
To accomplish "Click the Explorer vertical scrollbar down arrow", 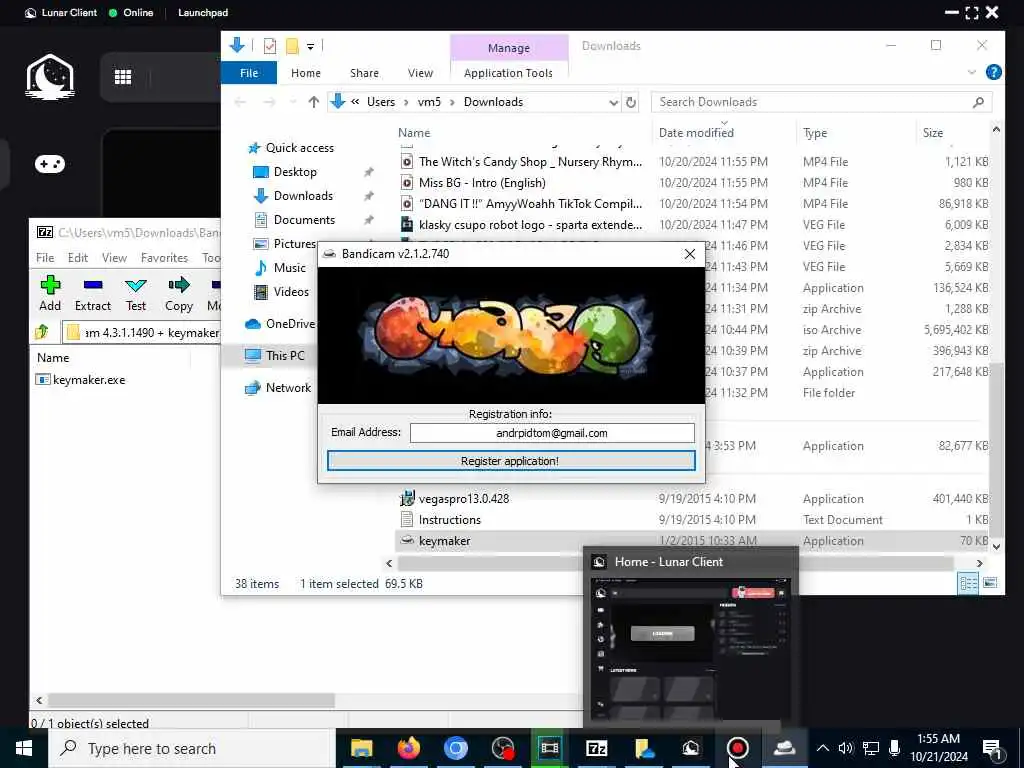I will point(996,547).
